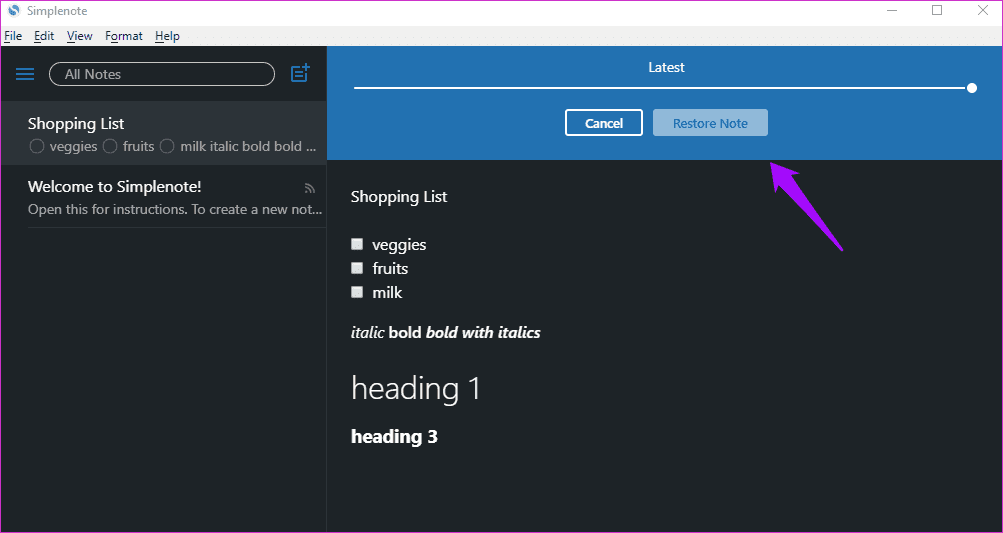1003x533 pixels.
Task: Open the File menu
Action: pos(13,36)
